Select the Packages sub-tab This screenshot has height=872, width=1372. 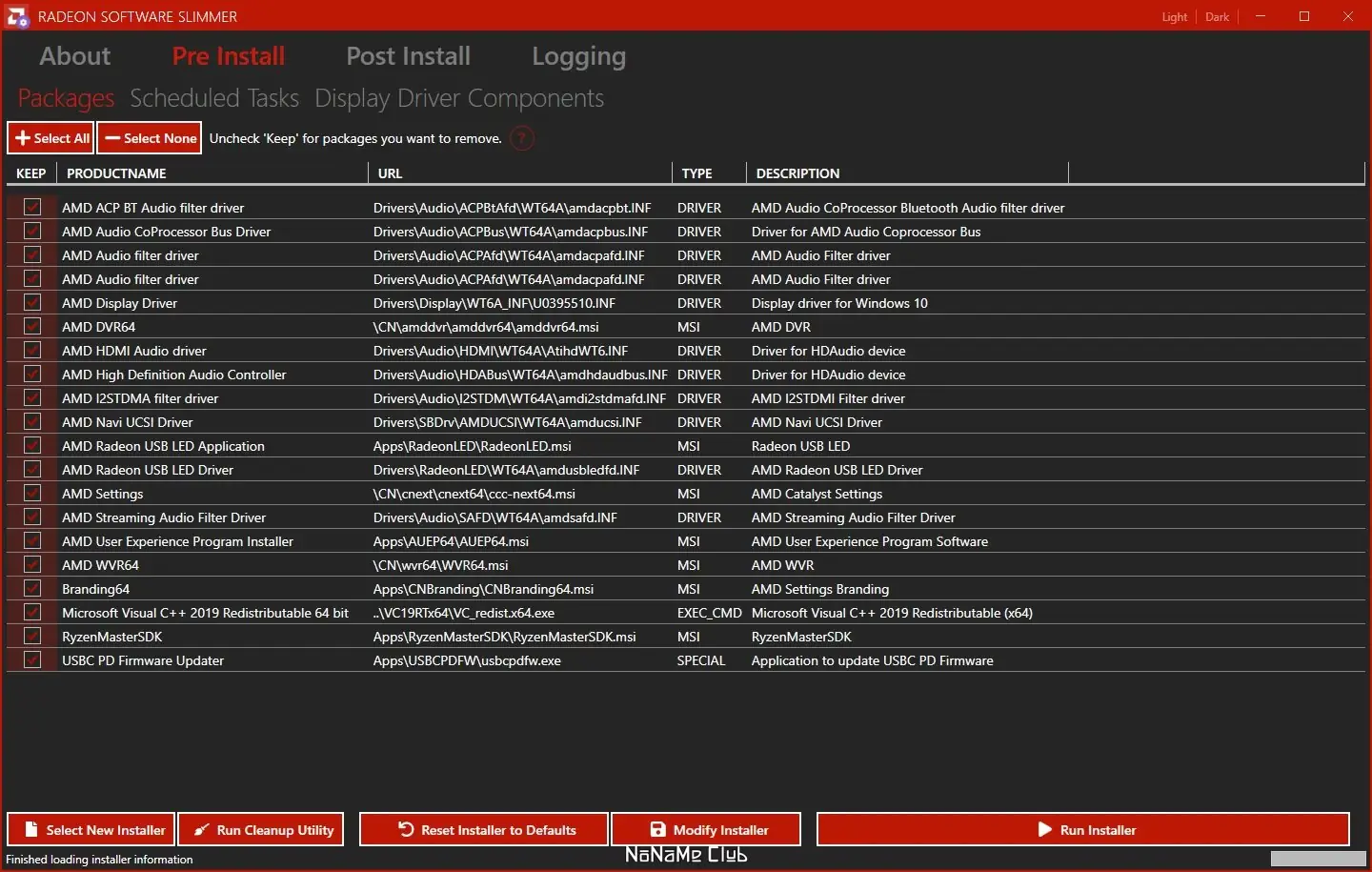point(66,98)
